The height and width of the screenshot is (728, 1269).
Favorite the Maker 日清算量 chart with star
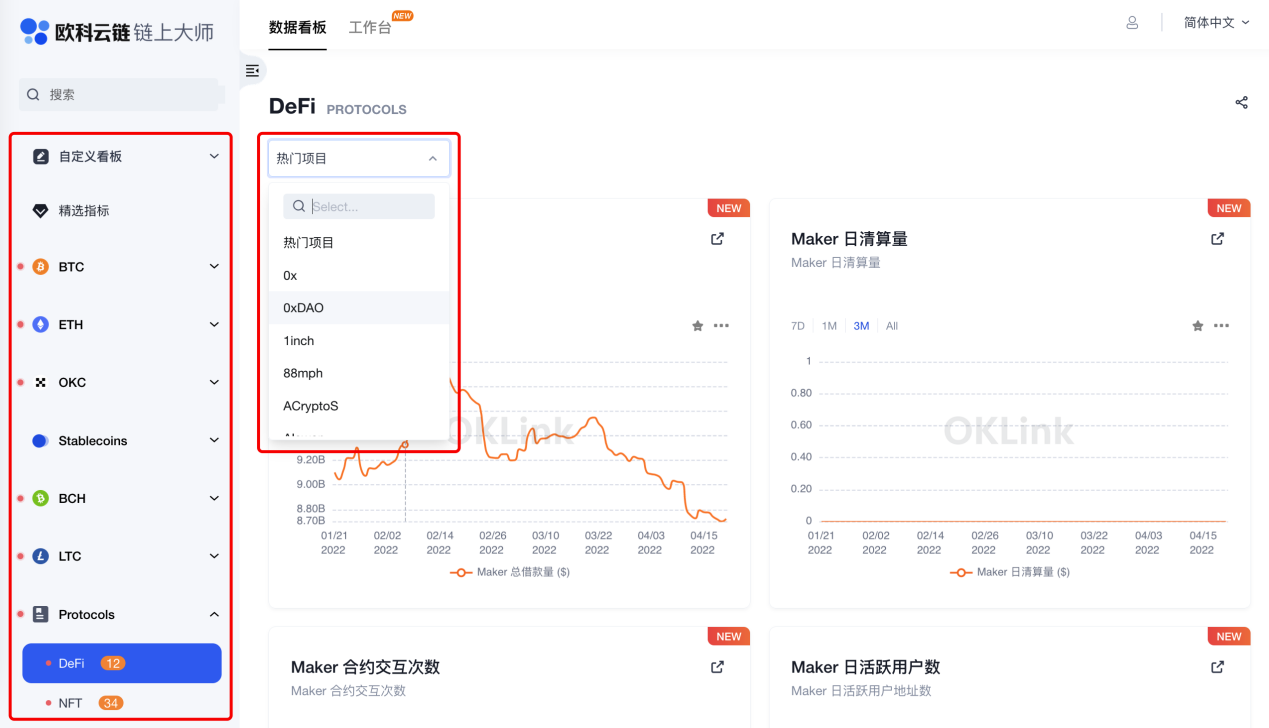pos(1197,326)
